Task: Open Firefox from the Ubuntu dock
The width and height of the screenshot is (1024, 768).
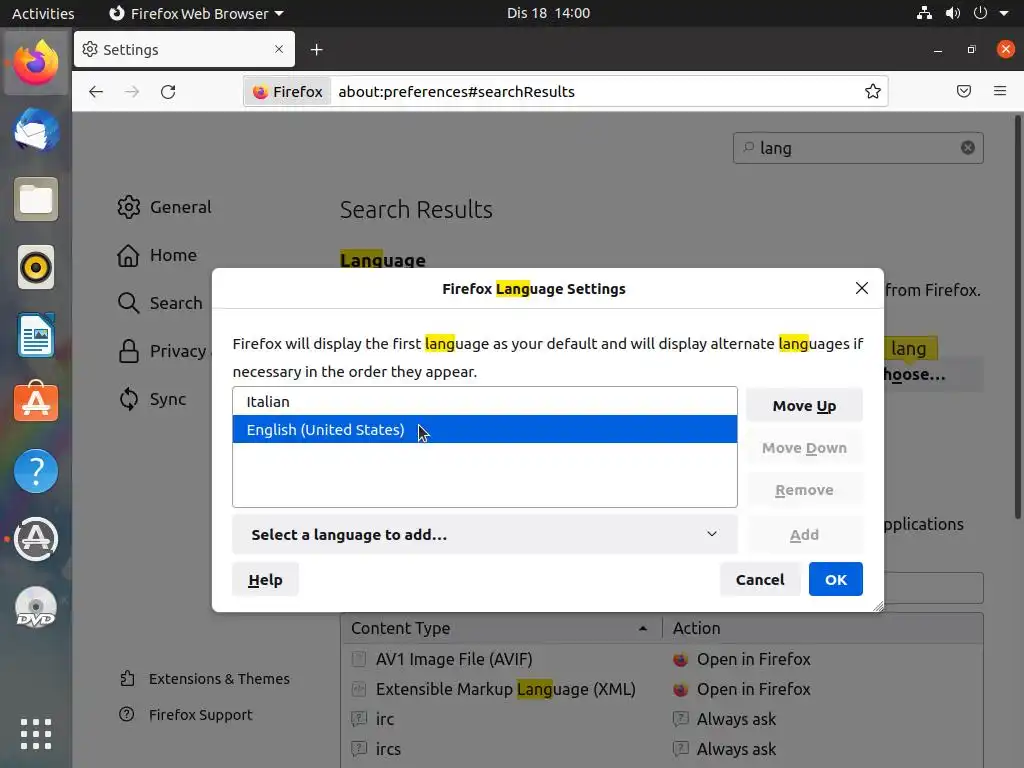Action: point(36,63)
